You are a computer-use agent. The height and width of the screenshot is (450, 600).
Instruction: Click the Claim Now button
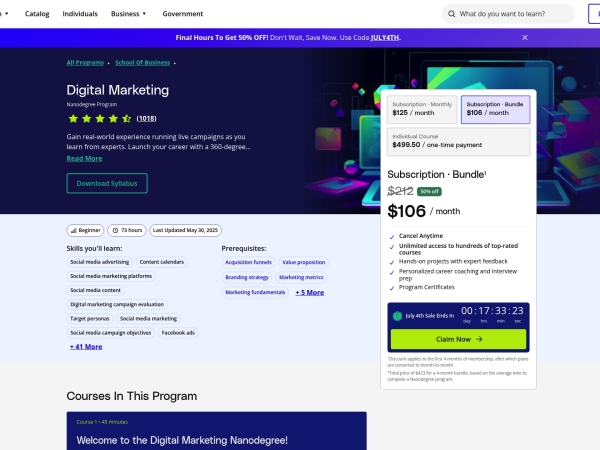458,339
